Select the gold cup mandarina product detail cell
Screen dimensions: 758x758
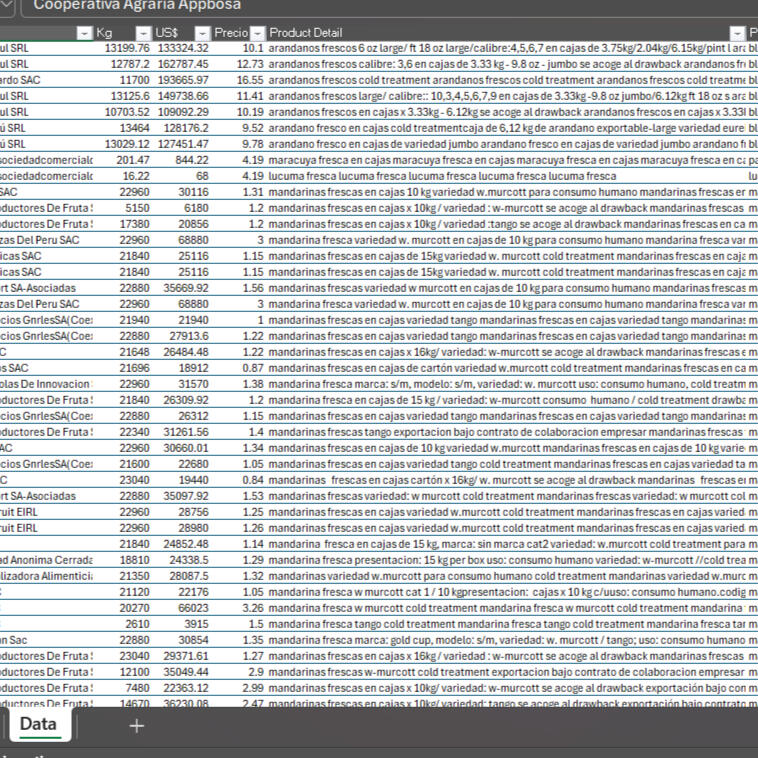click(x=506, y=640)
